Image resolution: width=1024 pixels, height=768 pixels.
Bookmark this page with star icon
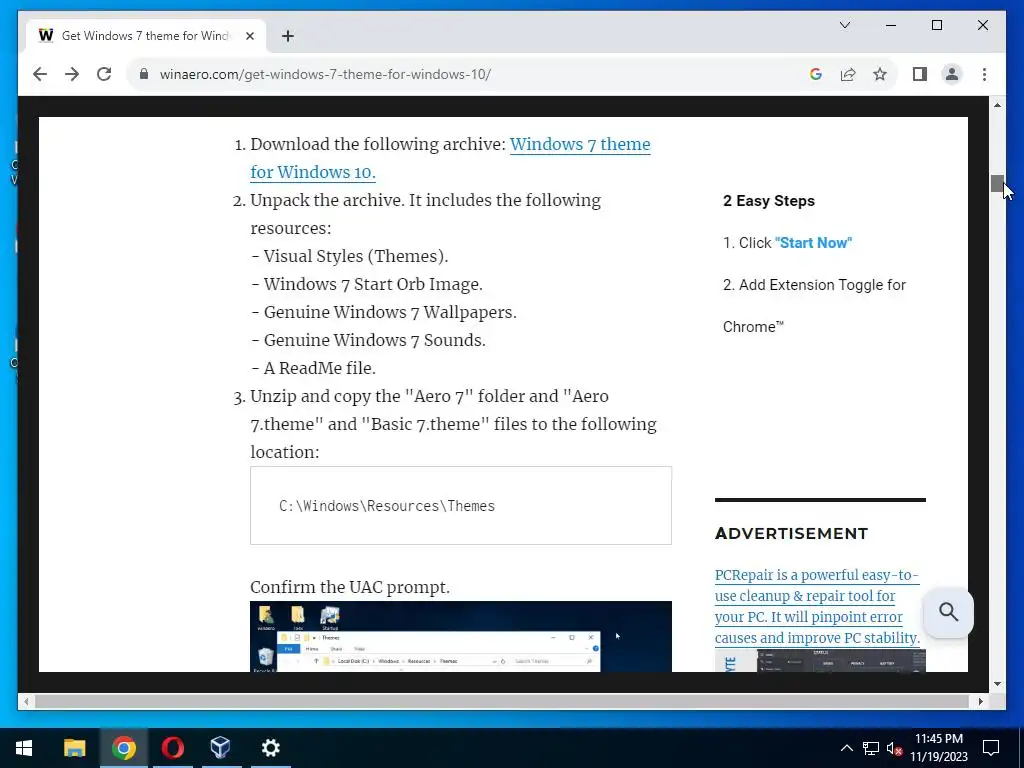[880, 74]
